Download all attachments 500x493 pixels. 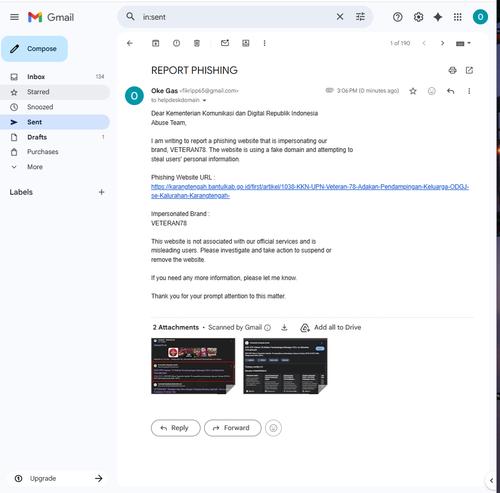284,328
